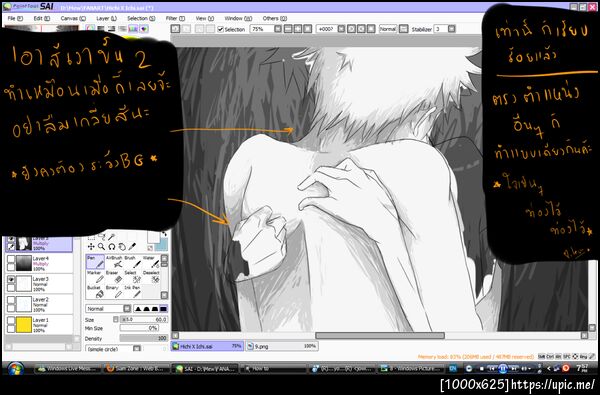This screenshot has width=600, height=395.
Task: Hide the selected Multiply layer's eye
Action: point(11,240)
